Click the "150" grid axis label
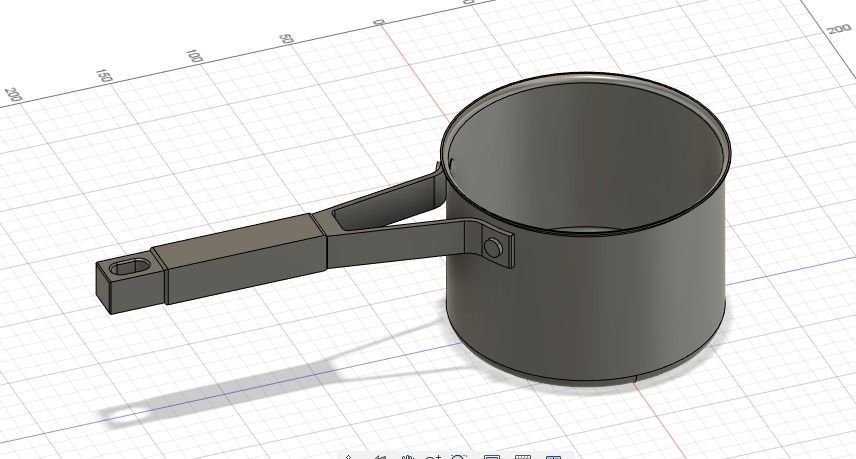The height and width of the screenshot is (459, 856). pos(104,75)
